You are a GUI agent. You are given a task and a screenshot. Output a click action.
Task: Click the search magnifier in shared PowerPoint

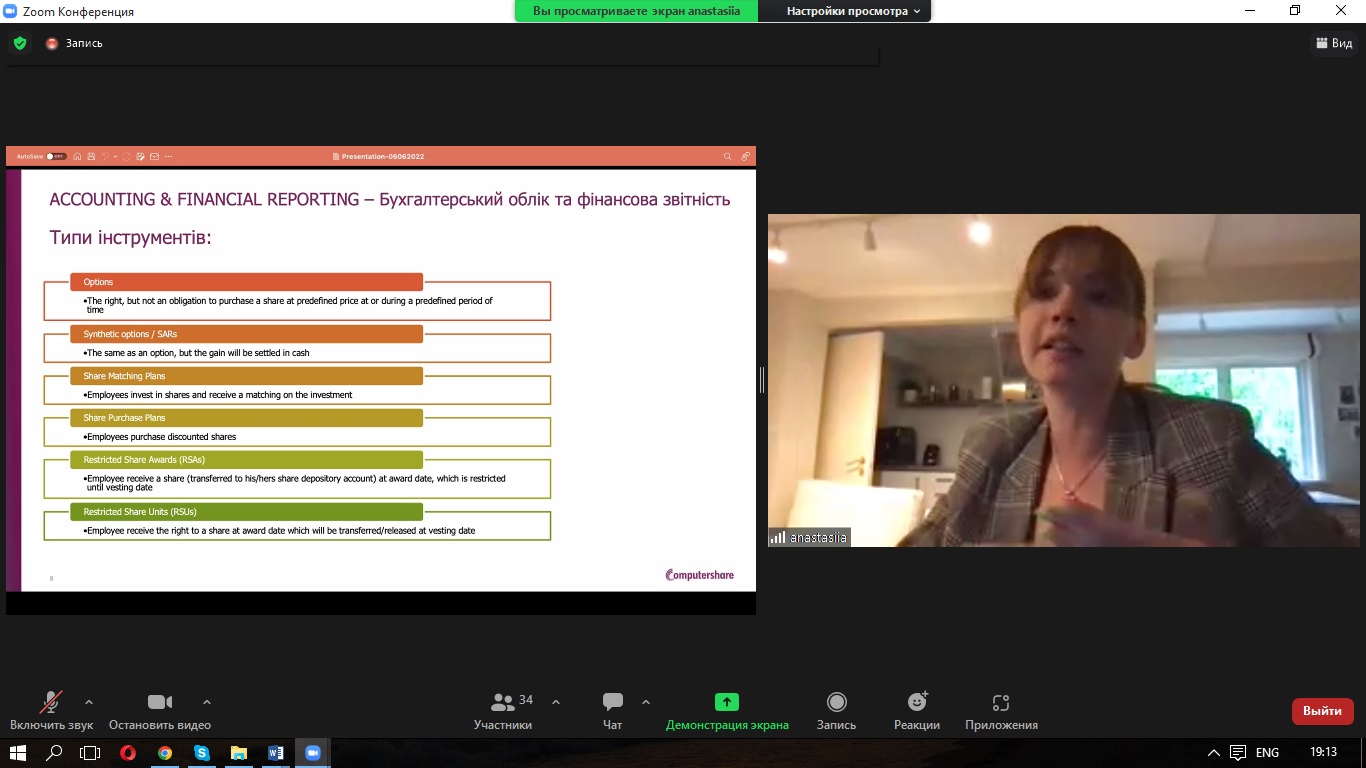(728, 156)
